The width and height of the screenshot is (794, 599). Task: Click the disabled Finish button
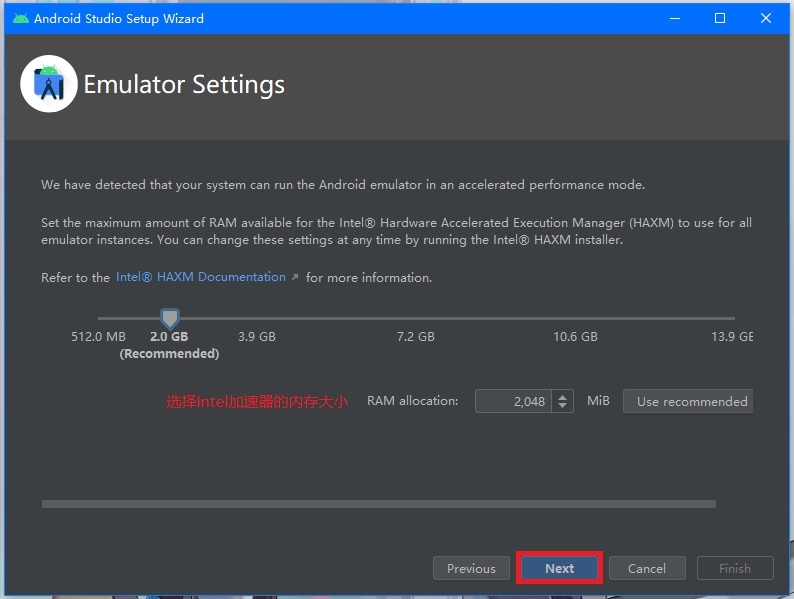(x=735, y=568)
